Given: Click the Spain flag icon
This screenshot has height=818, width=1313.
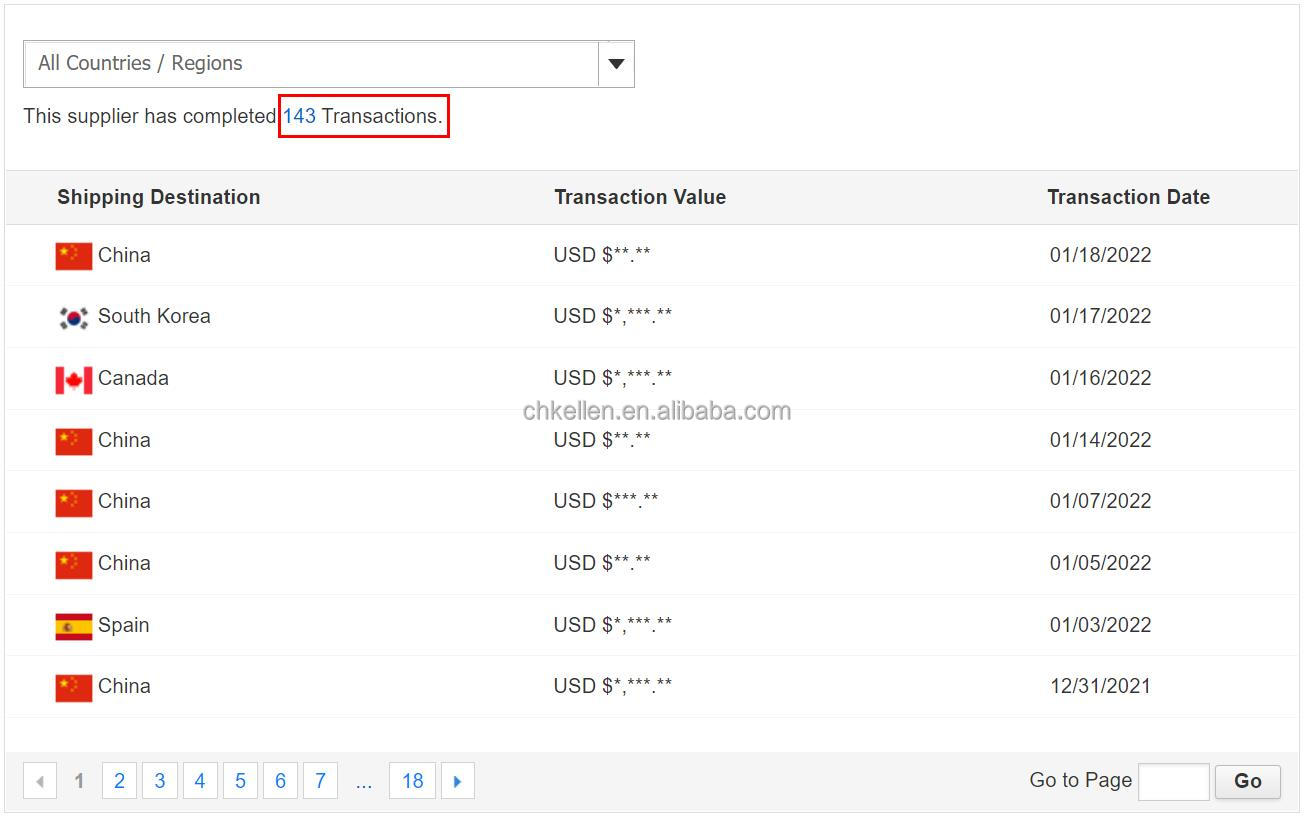Looking at the screenshot, I should pos(74,627).
